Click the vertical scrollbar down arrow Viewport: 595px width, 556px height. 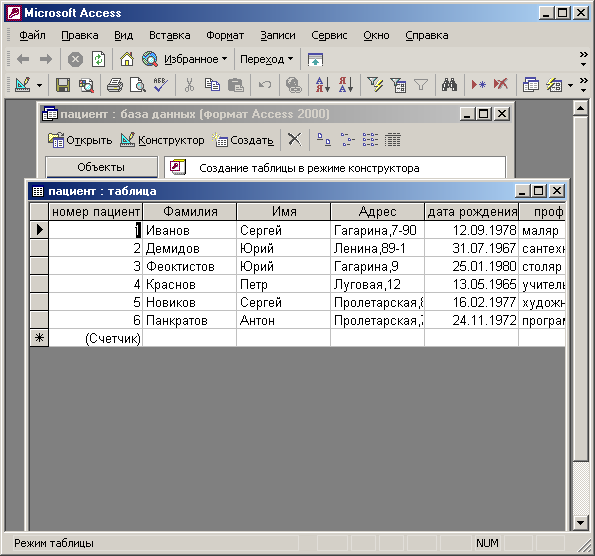coord(580,523)
